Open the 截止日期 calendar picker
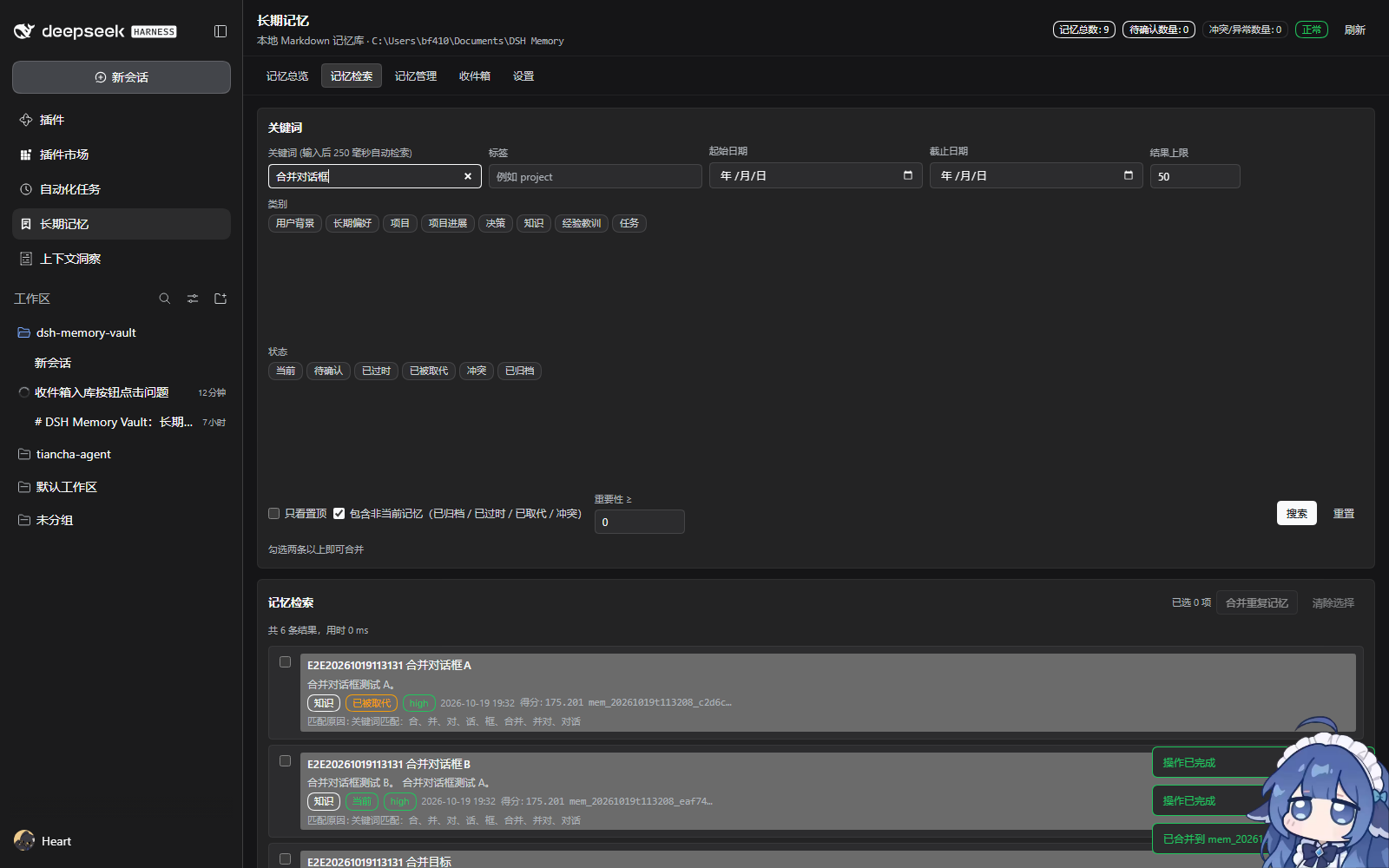 (x=1129, y=175)
